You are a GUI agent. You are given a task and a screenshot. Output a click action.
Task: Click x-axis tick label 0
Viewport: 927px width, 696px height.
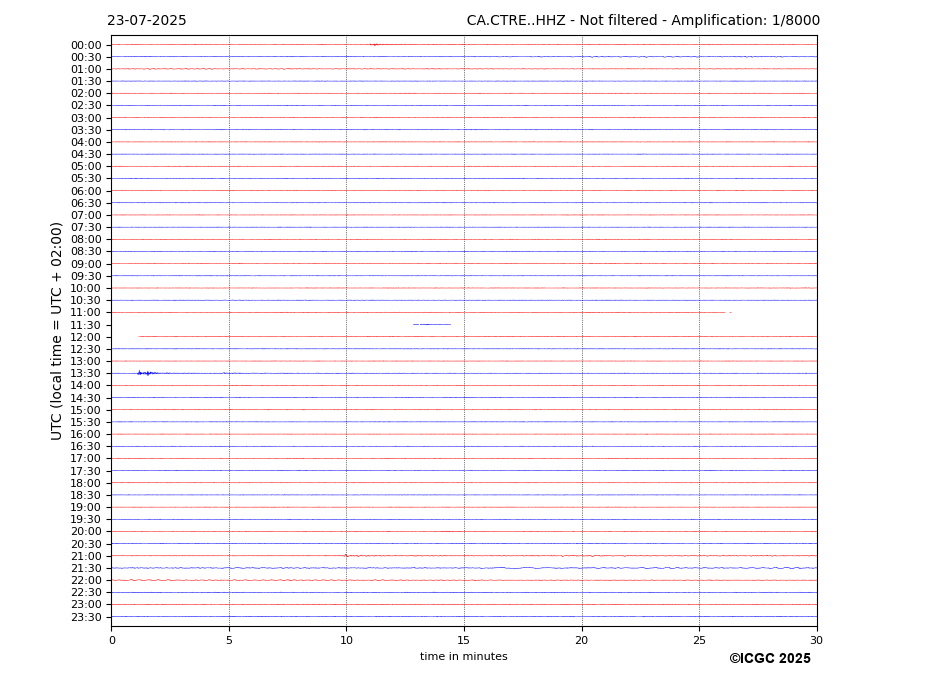(x=112, y=640)
